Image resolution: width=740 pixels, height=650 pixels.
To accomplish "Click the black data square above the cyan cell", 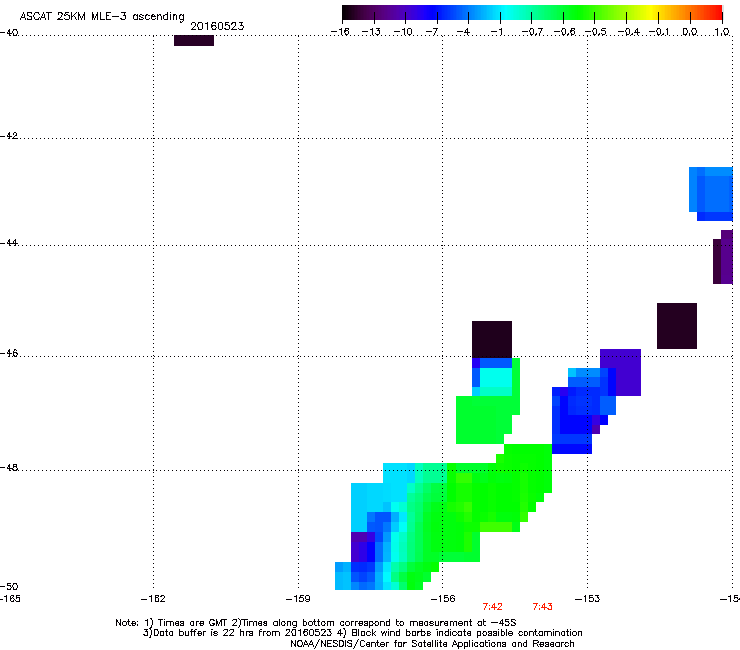I will pos(492,339).
